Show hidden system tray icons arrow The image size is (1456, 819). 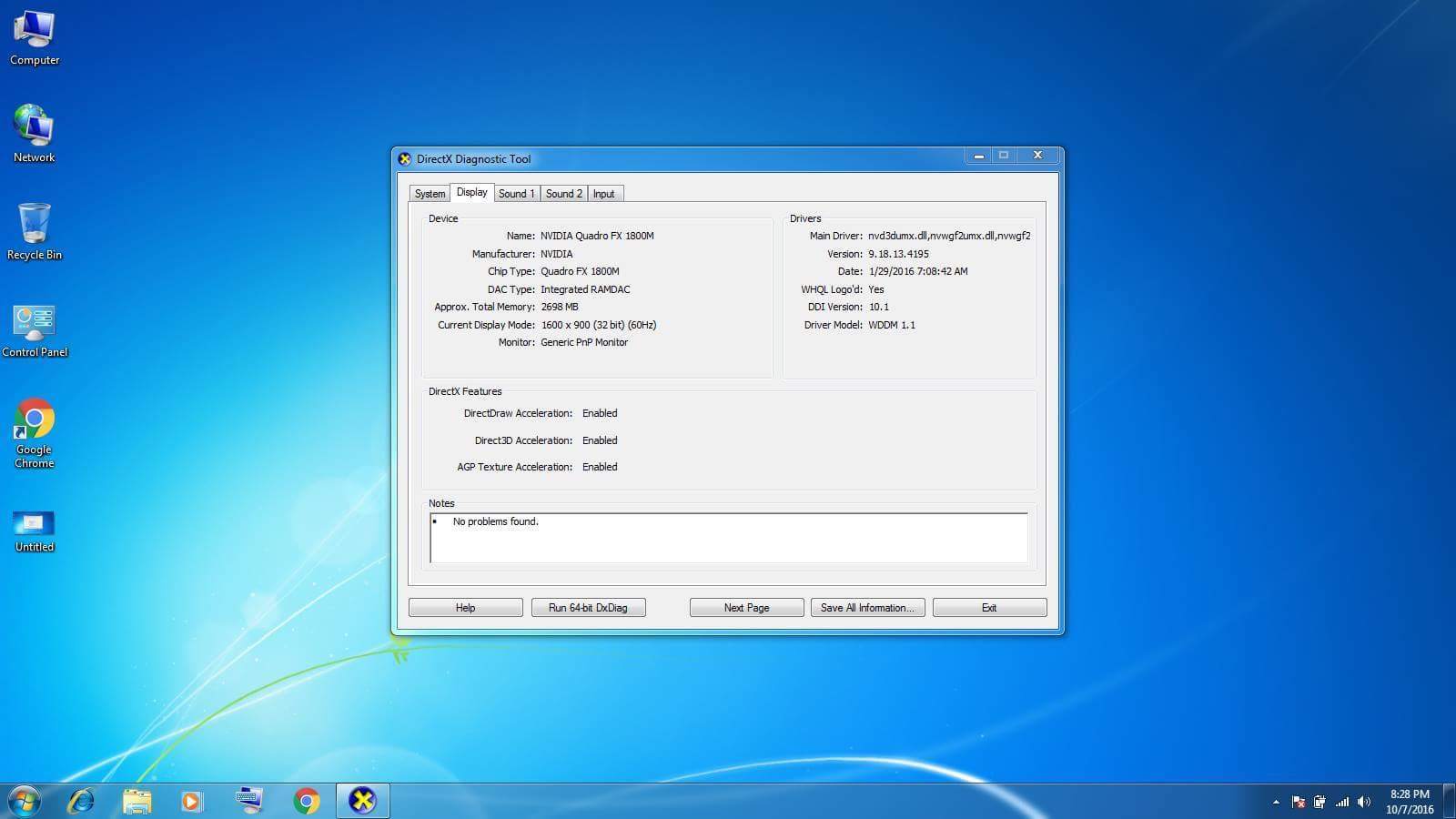1276,802
